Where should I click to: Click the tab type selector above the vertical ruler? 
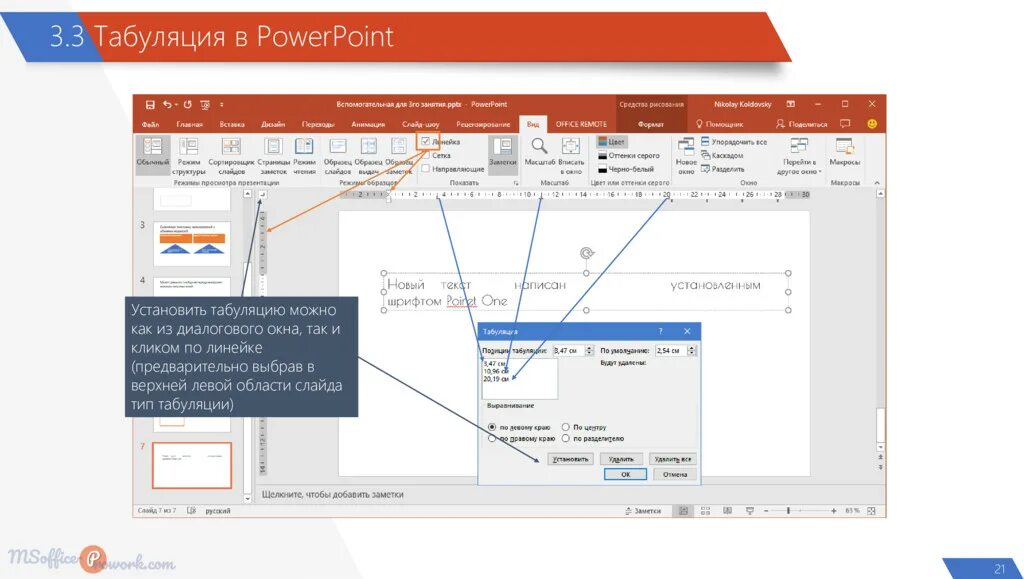261,195
